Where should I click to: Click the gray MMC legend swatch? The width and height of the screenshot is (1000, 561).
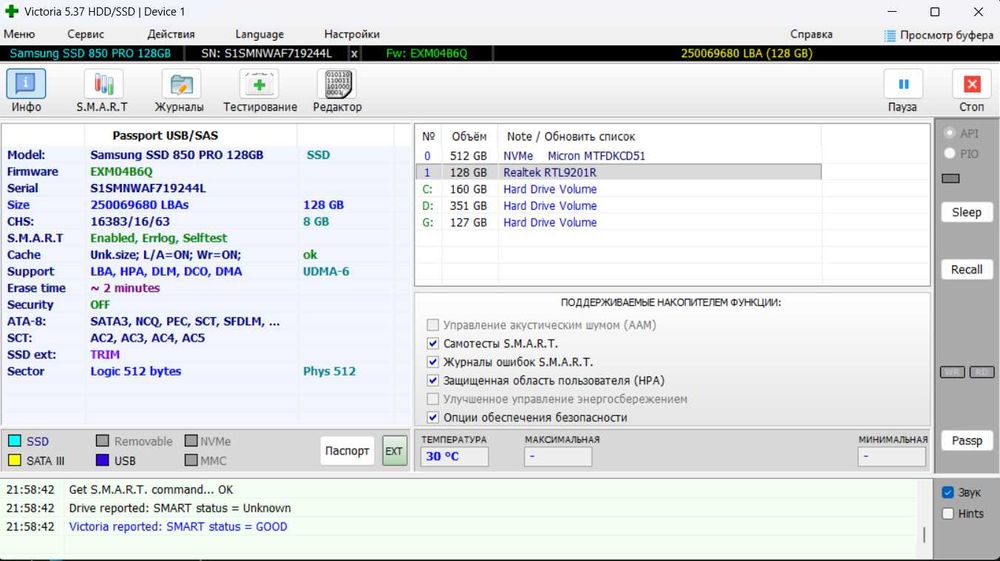click(x=191, y=460)
